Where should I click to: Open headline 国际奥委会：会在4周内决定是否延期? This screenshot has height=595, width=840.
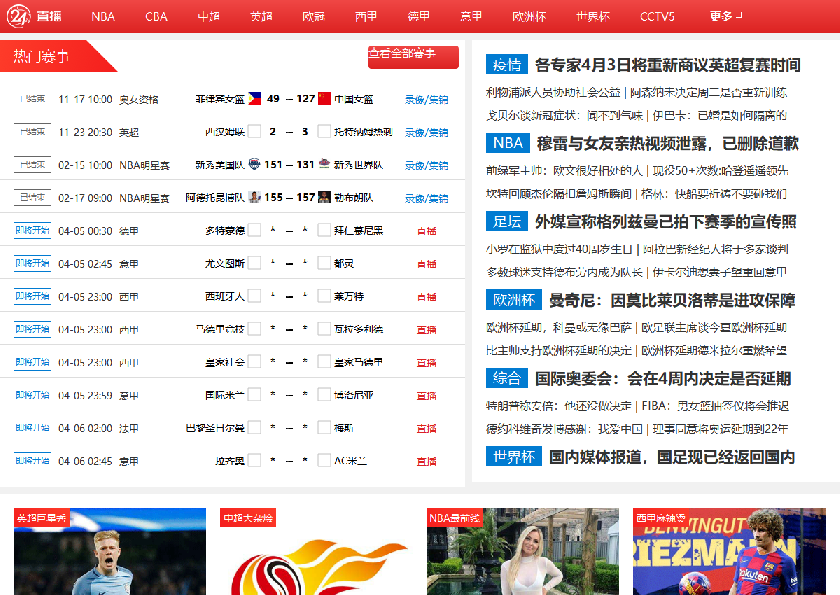663,378
